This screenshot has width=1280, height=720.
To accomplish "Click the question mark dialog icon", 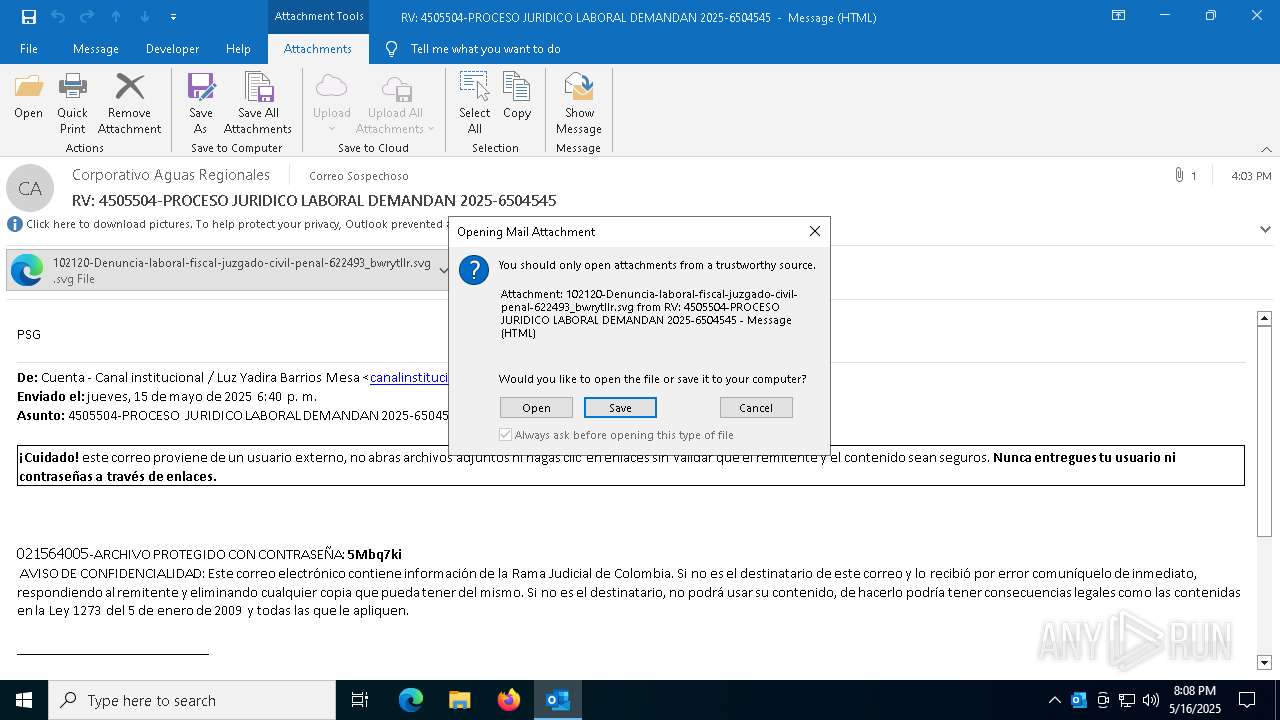I will click(x=474, y=270).
